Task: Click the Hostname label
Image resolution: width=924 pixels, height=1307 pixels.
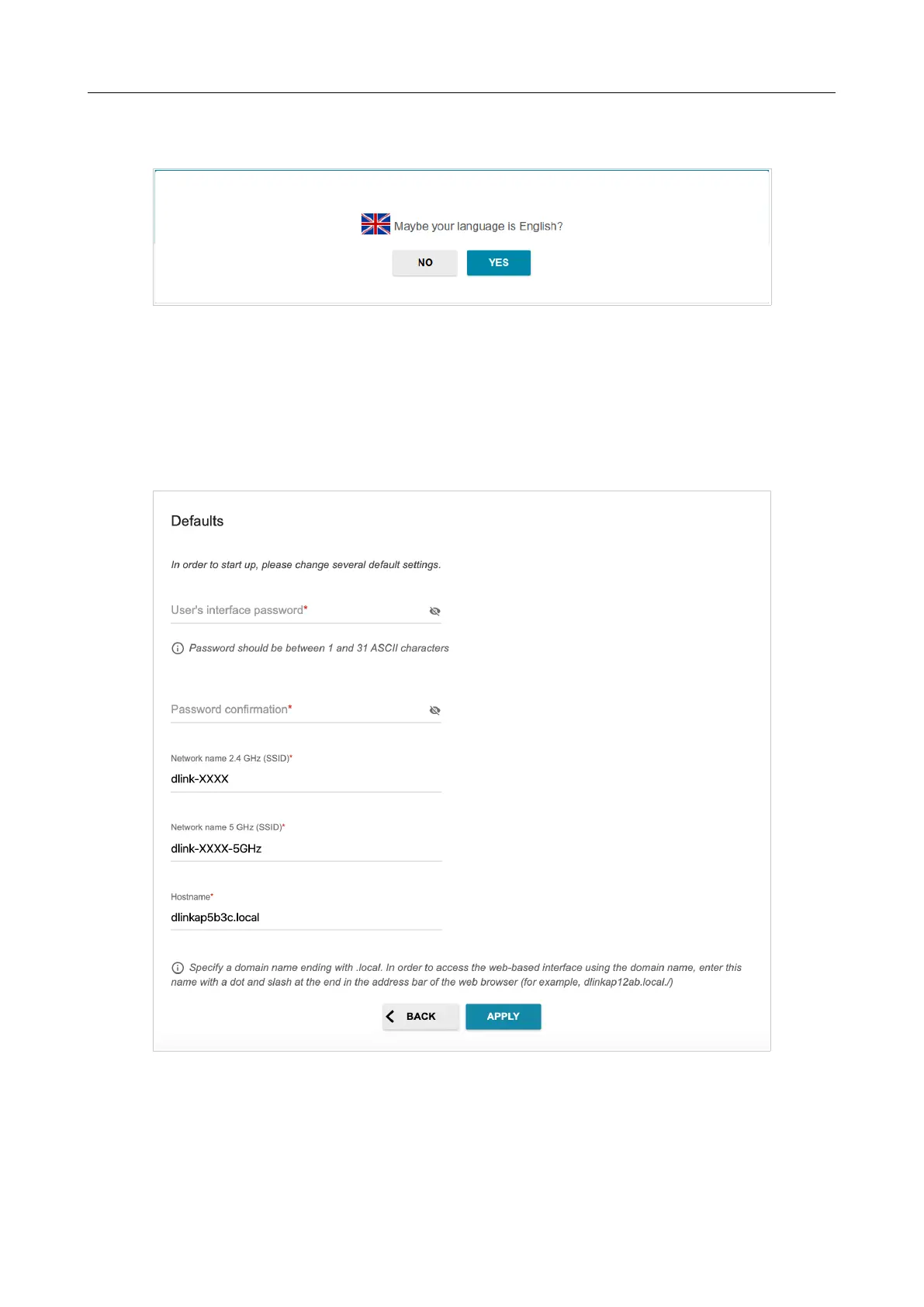Action: [x=192, y=897]
